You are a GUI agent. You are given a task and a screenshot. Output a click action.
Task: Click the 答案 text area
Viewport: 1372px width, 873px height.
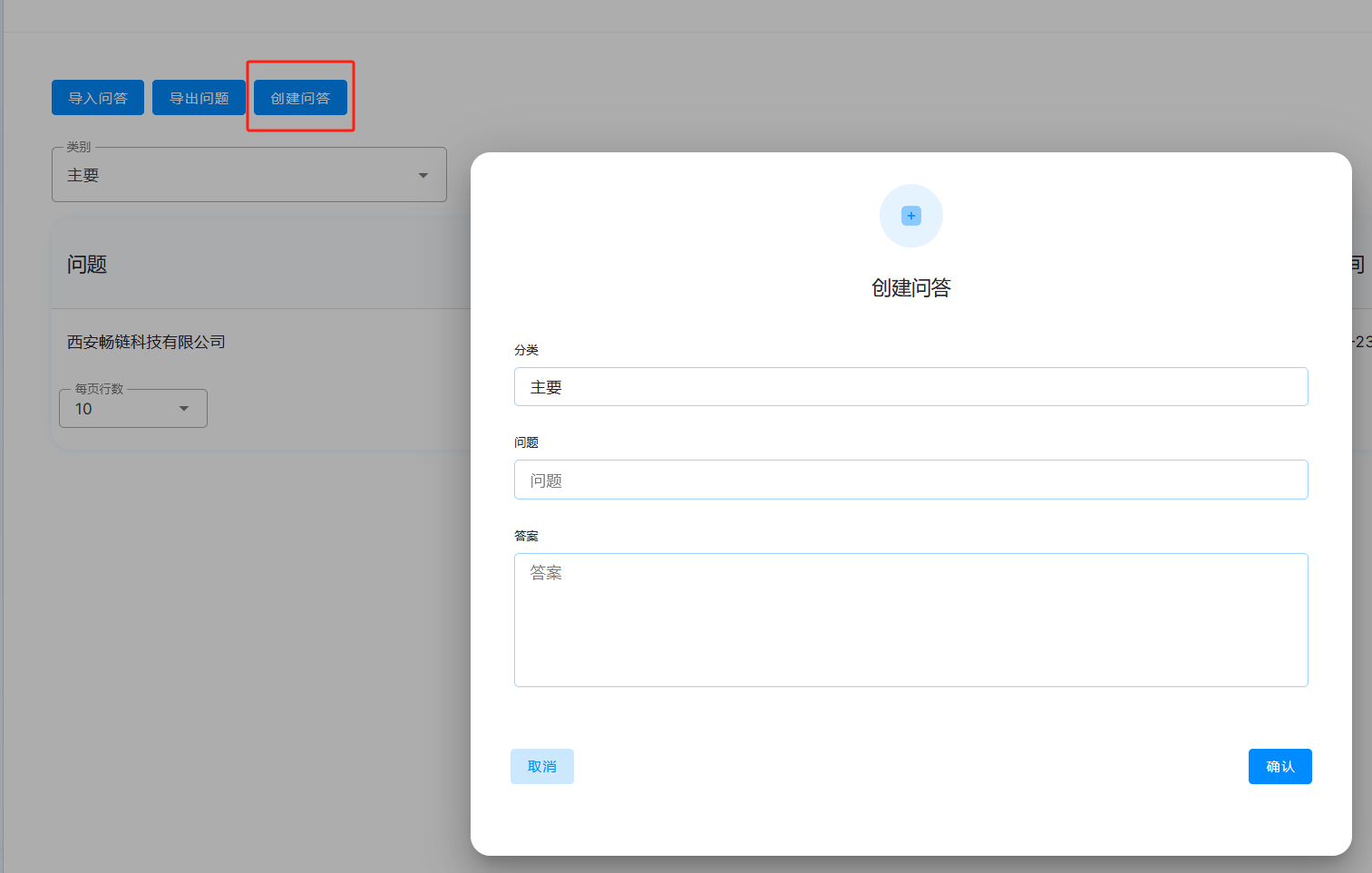tap(910, 620)
